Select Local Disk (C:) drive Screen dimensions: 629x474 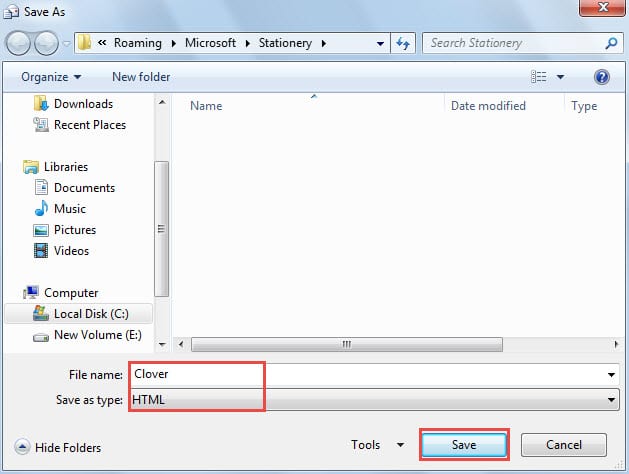88,314
